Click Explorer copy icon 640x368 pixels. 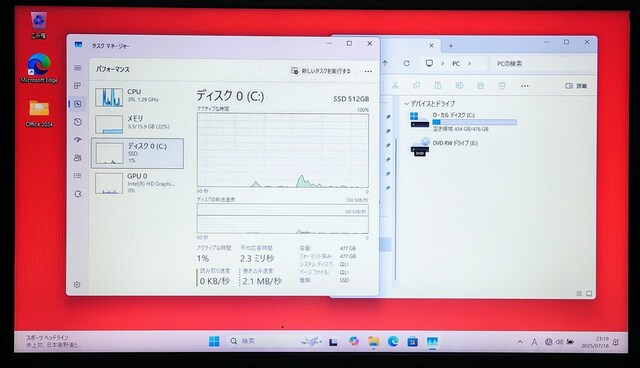[x=416, y=86]
